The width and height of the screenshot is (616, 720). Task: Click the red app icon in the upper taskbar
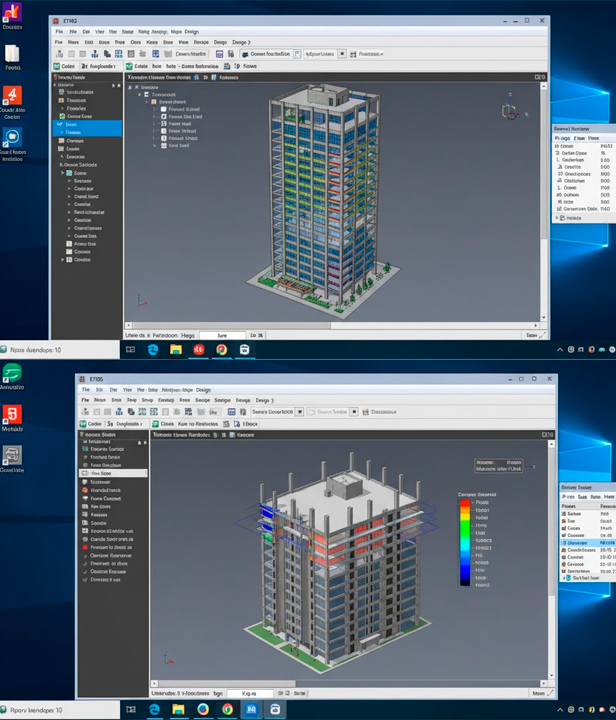198,349
